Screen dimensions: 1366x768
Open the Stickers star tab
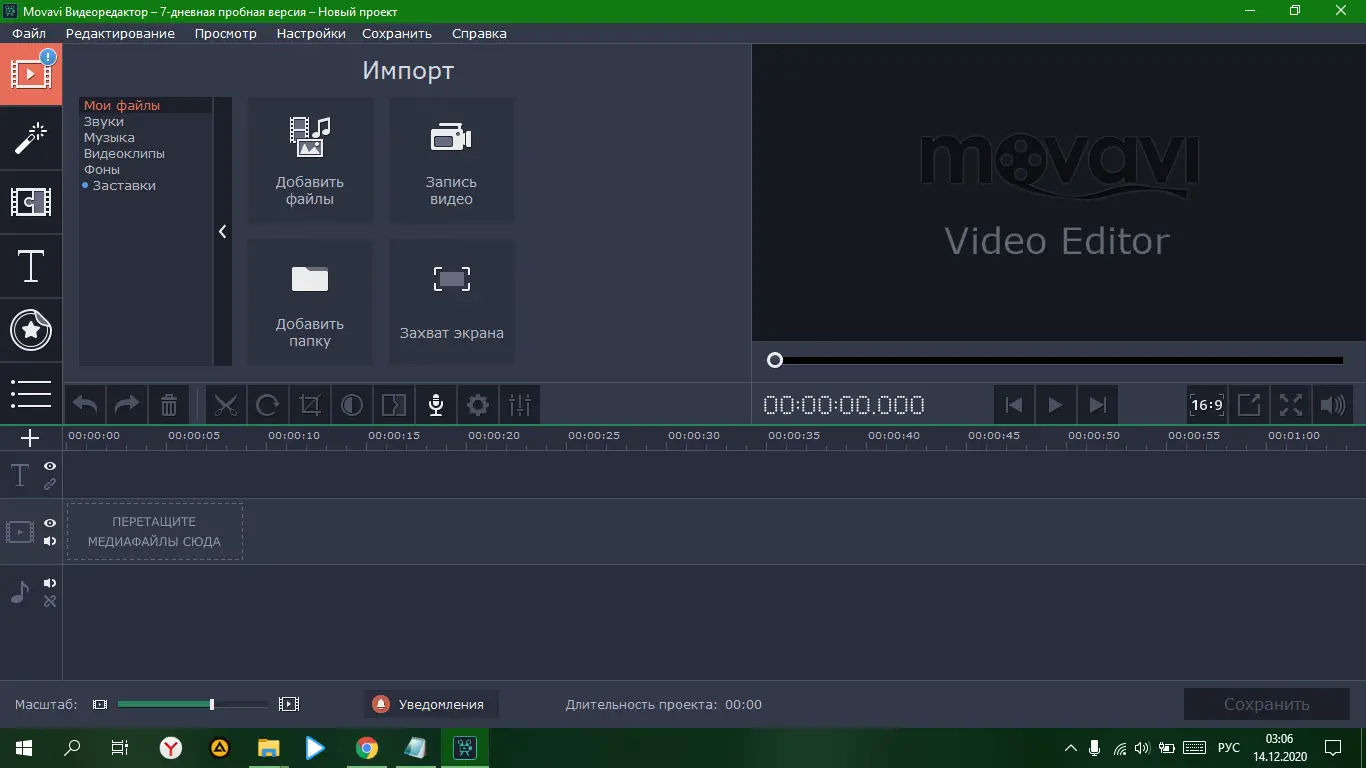(31, 330)
